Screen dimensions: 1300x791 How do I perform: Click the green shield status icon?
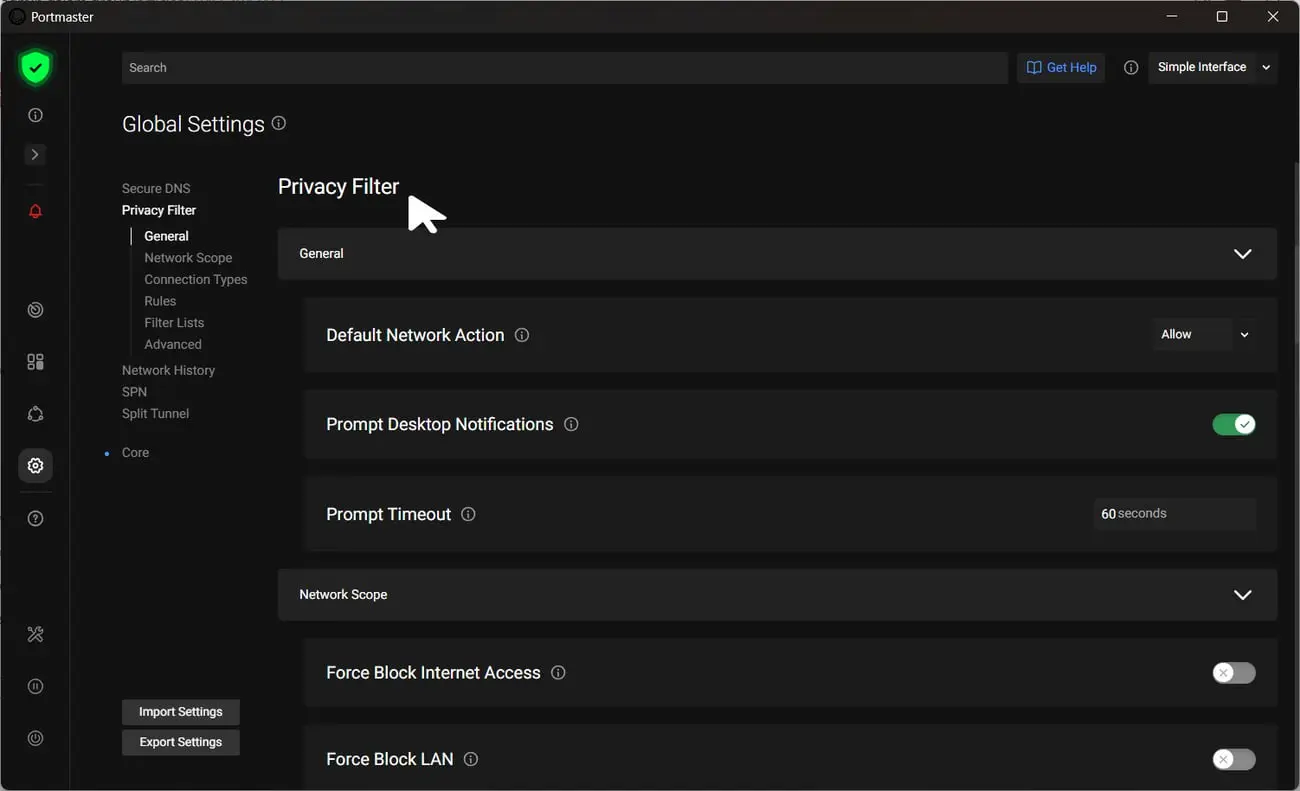pos(35,68)
